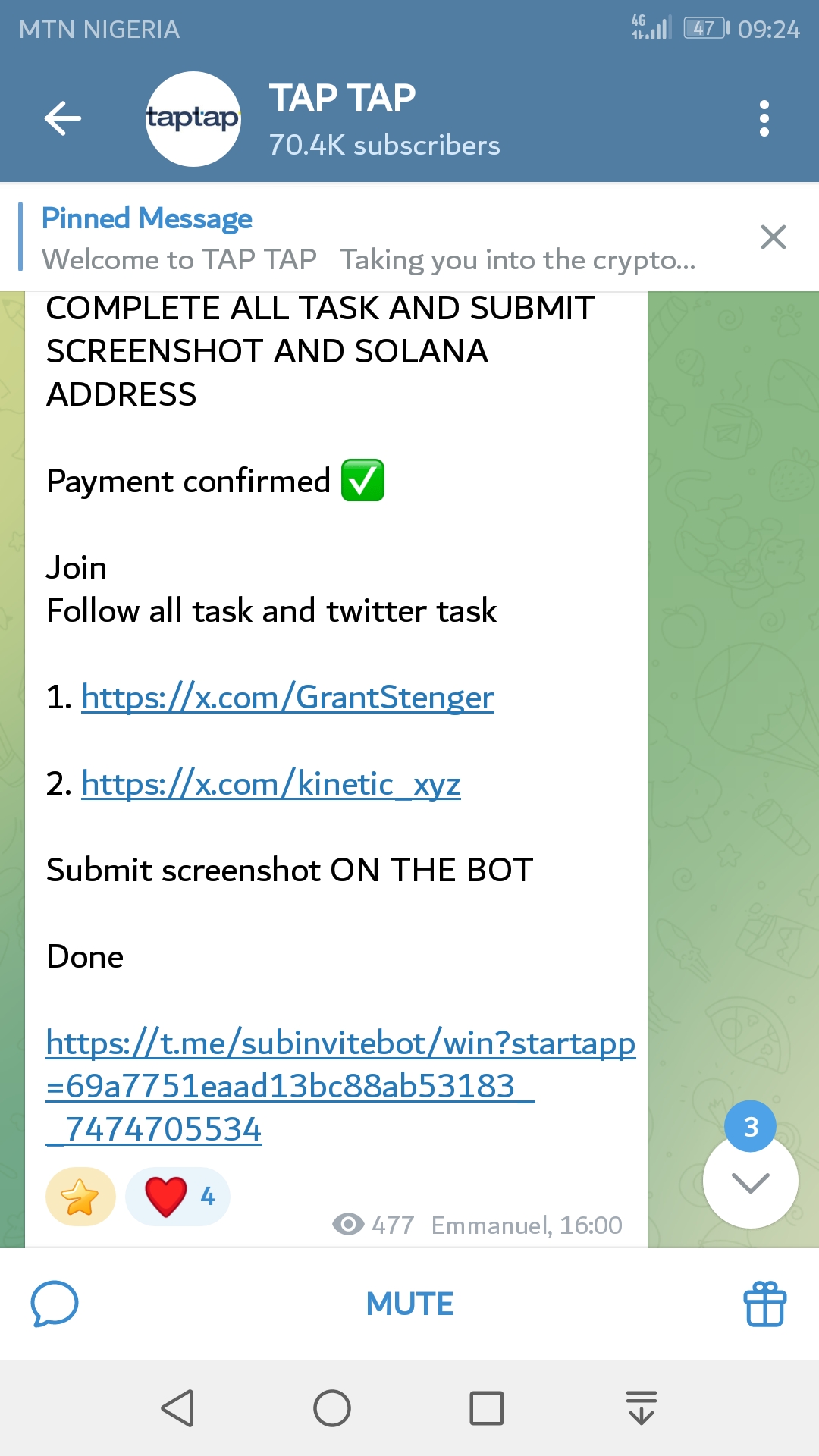Open the three-dot more options menu
The height and width of the screenshot is (1456, 819).
[764, 118]
